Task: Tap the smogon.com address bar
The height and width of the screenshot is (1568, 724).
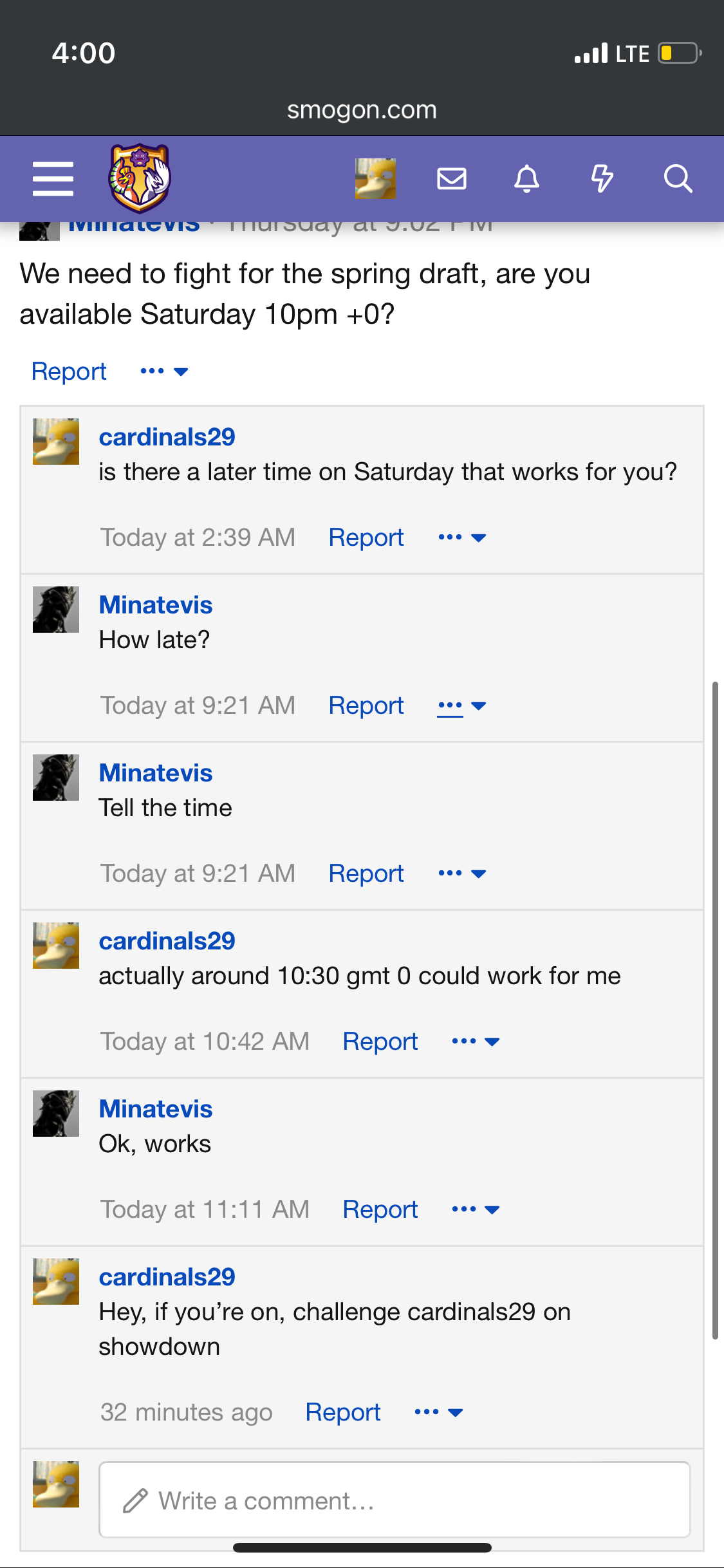Action: [362, 110]
